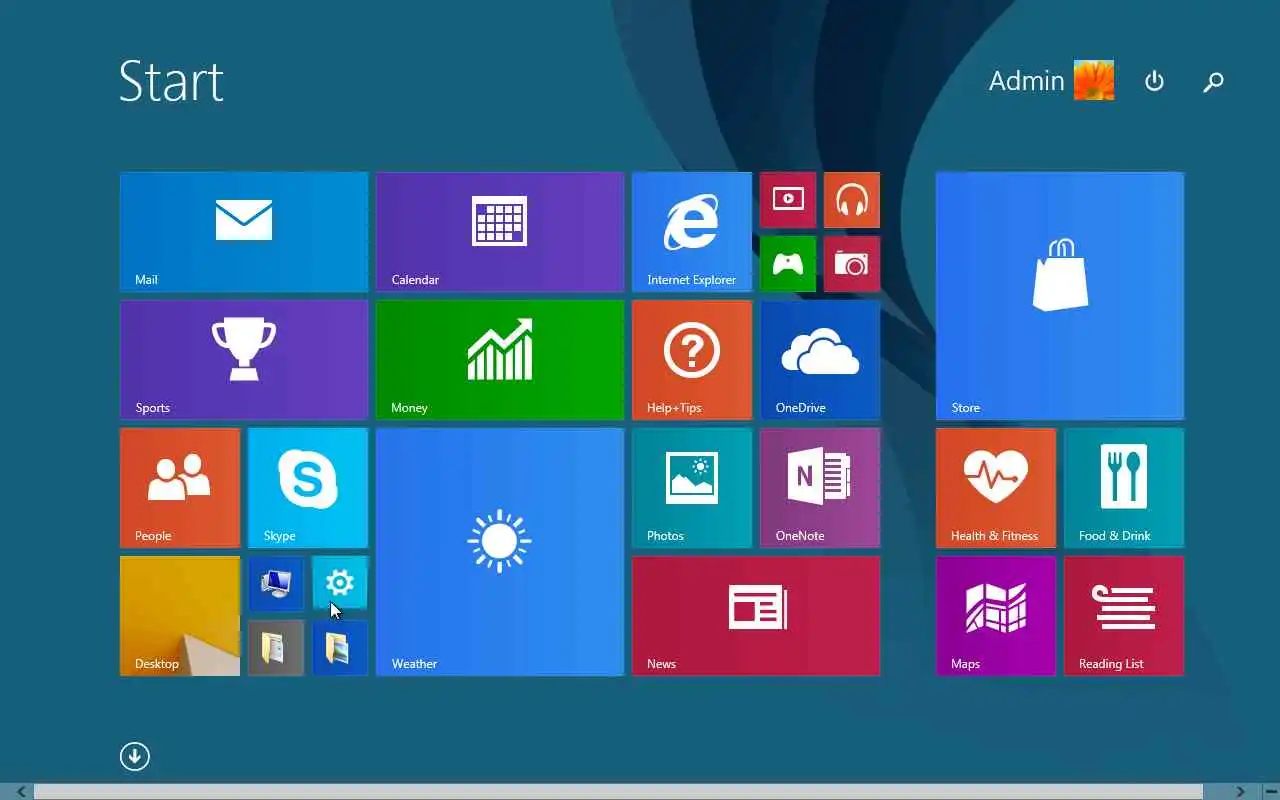Open the Admin user account menu

click(1051, 81)
